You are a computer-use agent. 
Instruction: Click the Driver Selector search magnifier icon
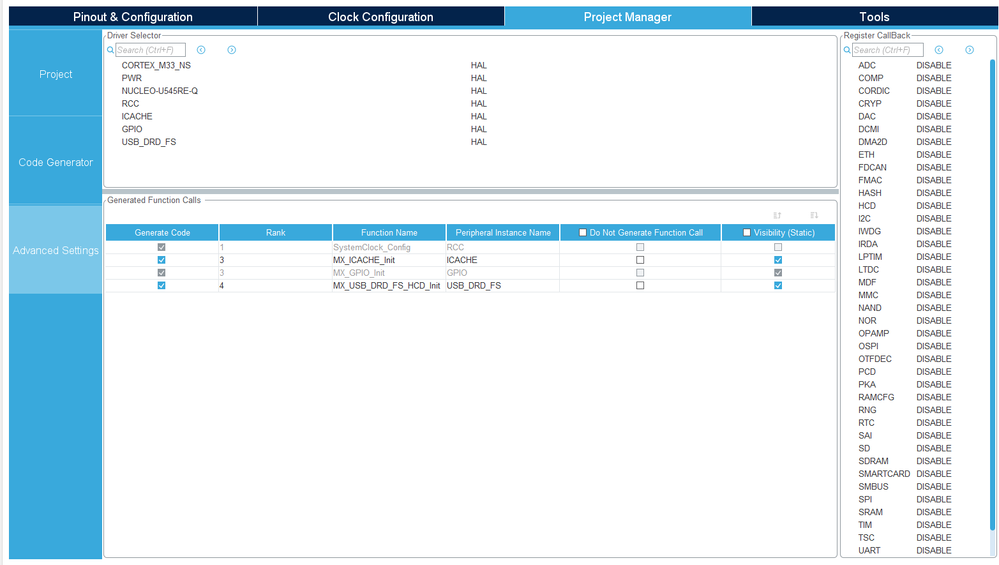point(110,50)
